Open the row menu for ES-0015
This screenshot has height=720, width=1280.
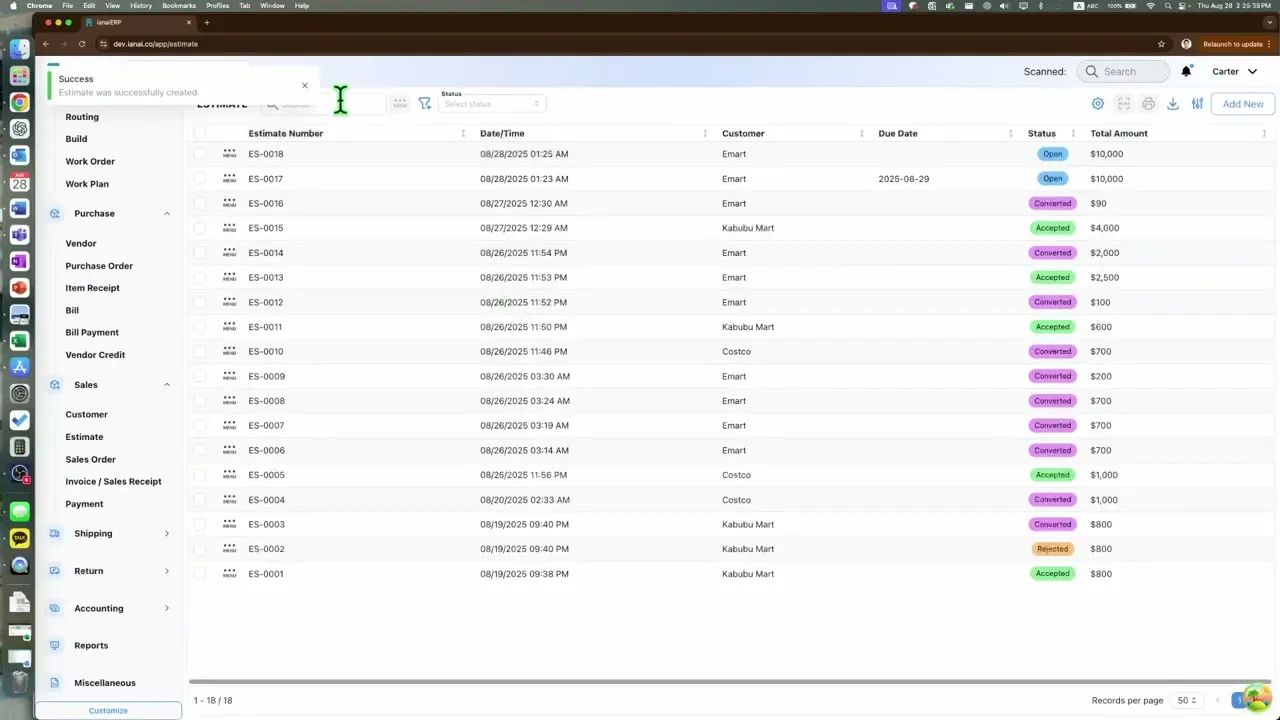(x=230, y=228)
